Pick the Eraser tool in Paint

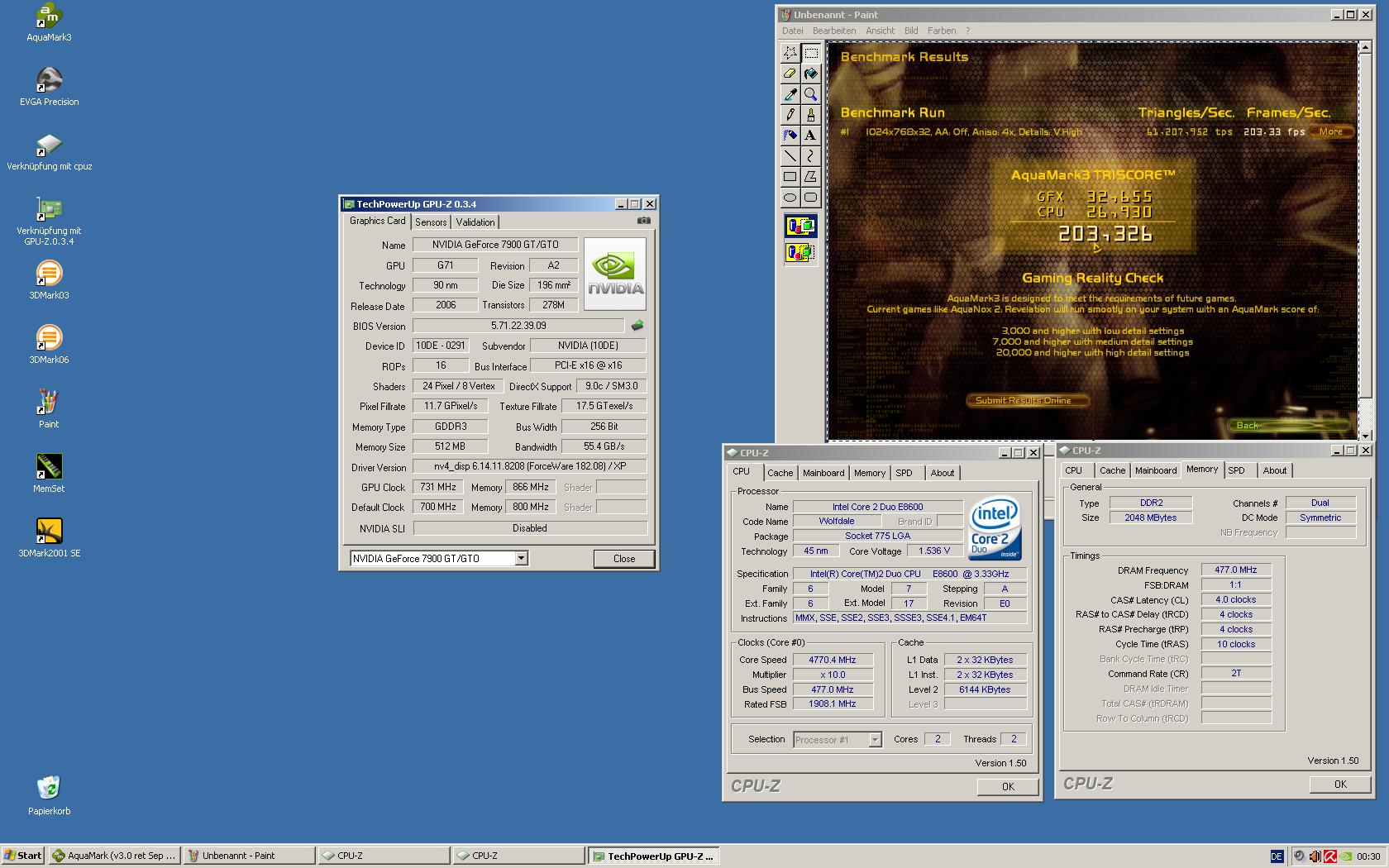point(790,74)
